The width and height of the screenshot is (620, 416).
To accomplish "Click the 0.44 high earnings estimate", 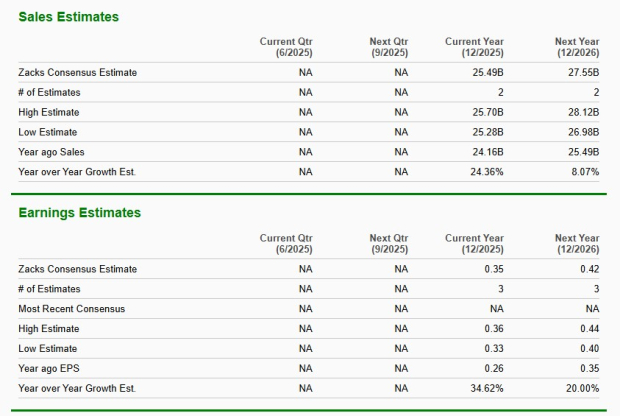I will 589,328.
